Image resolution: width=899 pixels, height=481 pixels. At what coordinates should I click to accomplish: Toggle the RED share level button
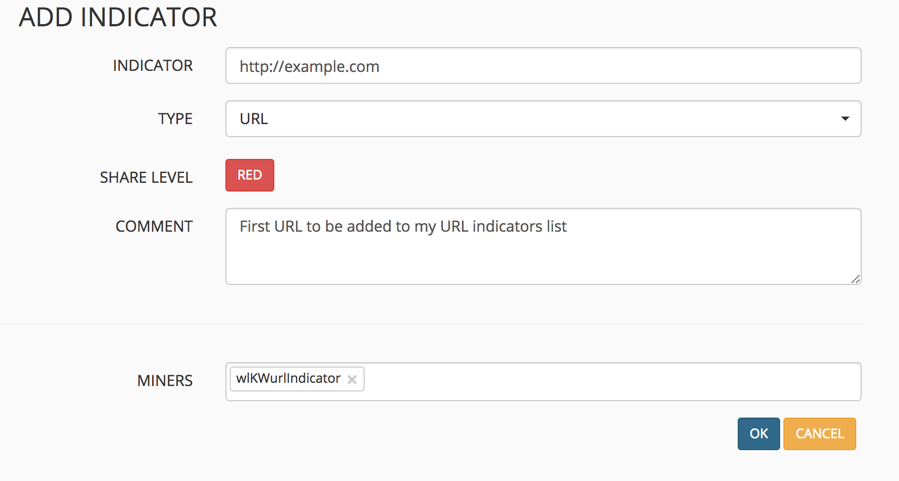pos(250,175)
